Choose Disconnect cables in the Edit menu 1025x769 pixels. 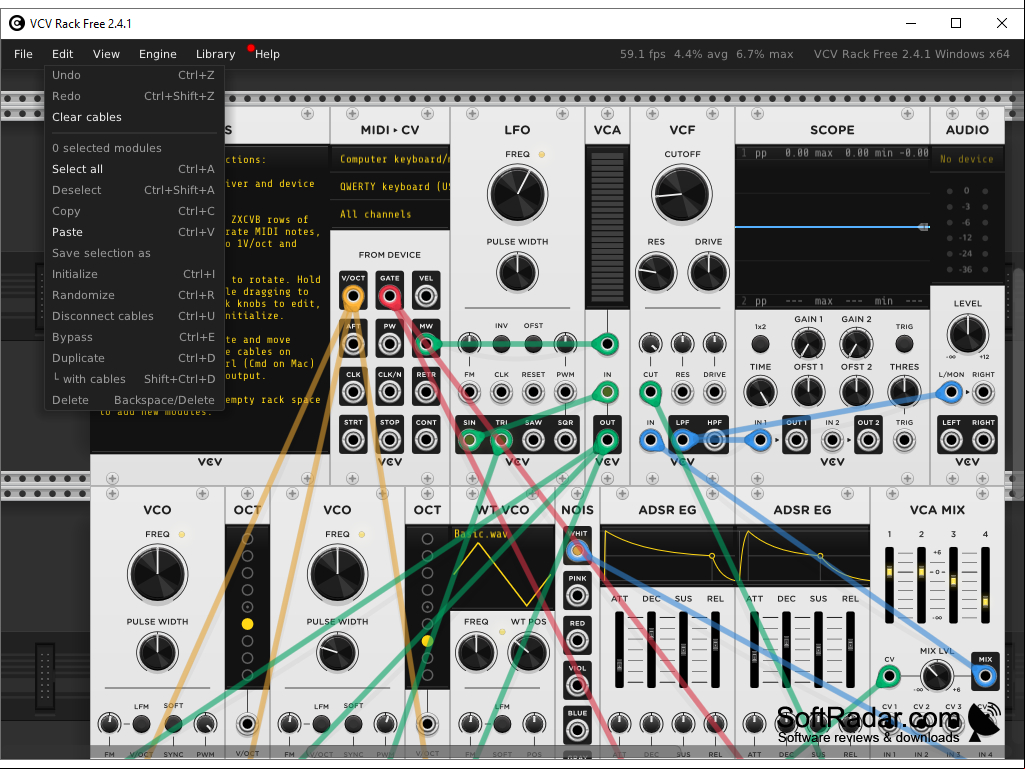[x=134, y=316]
